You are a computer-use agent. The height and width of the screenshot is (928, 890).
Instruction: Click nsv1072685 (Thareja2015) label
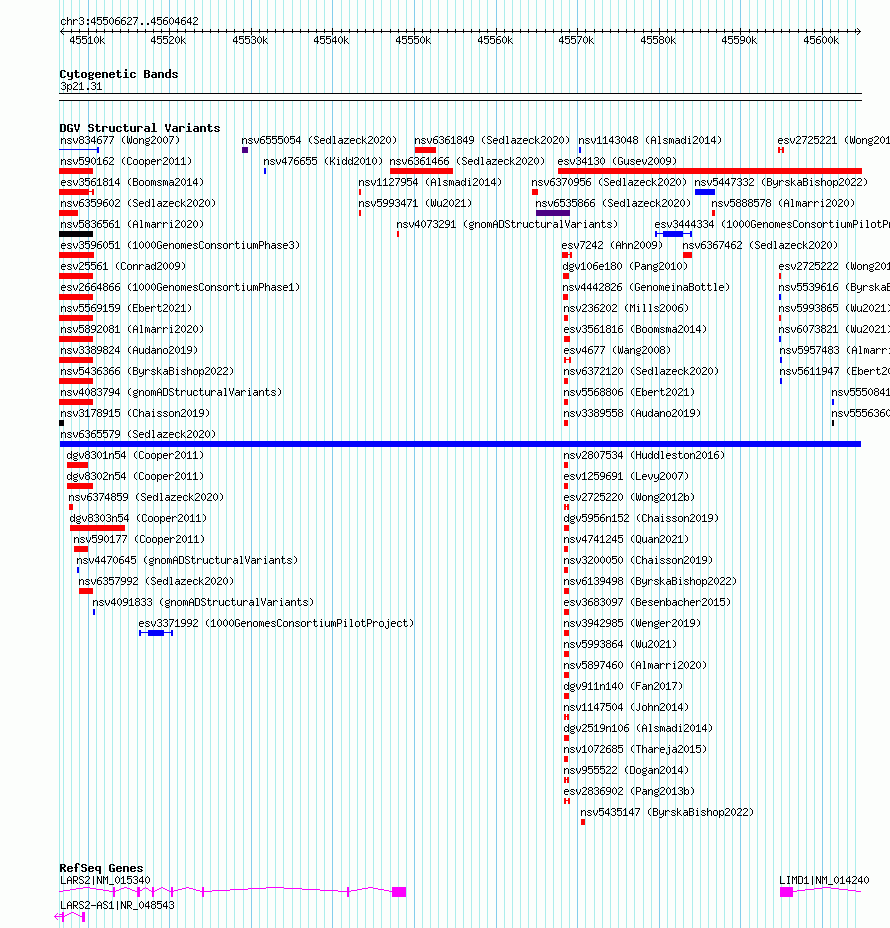pyautogui.click(x=635, y=749)
